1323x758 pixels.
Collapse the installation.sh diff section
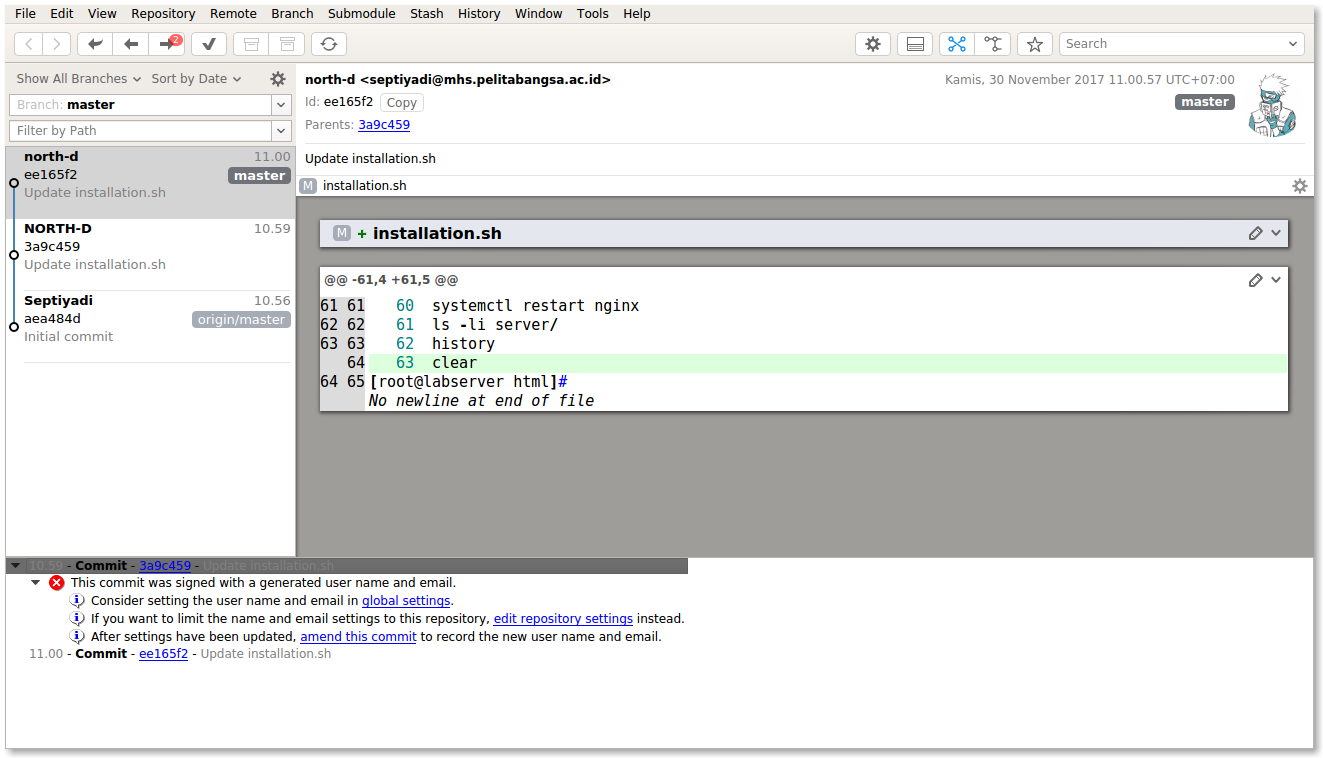[x=1277, y=232]
